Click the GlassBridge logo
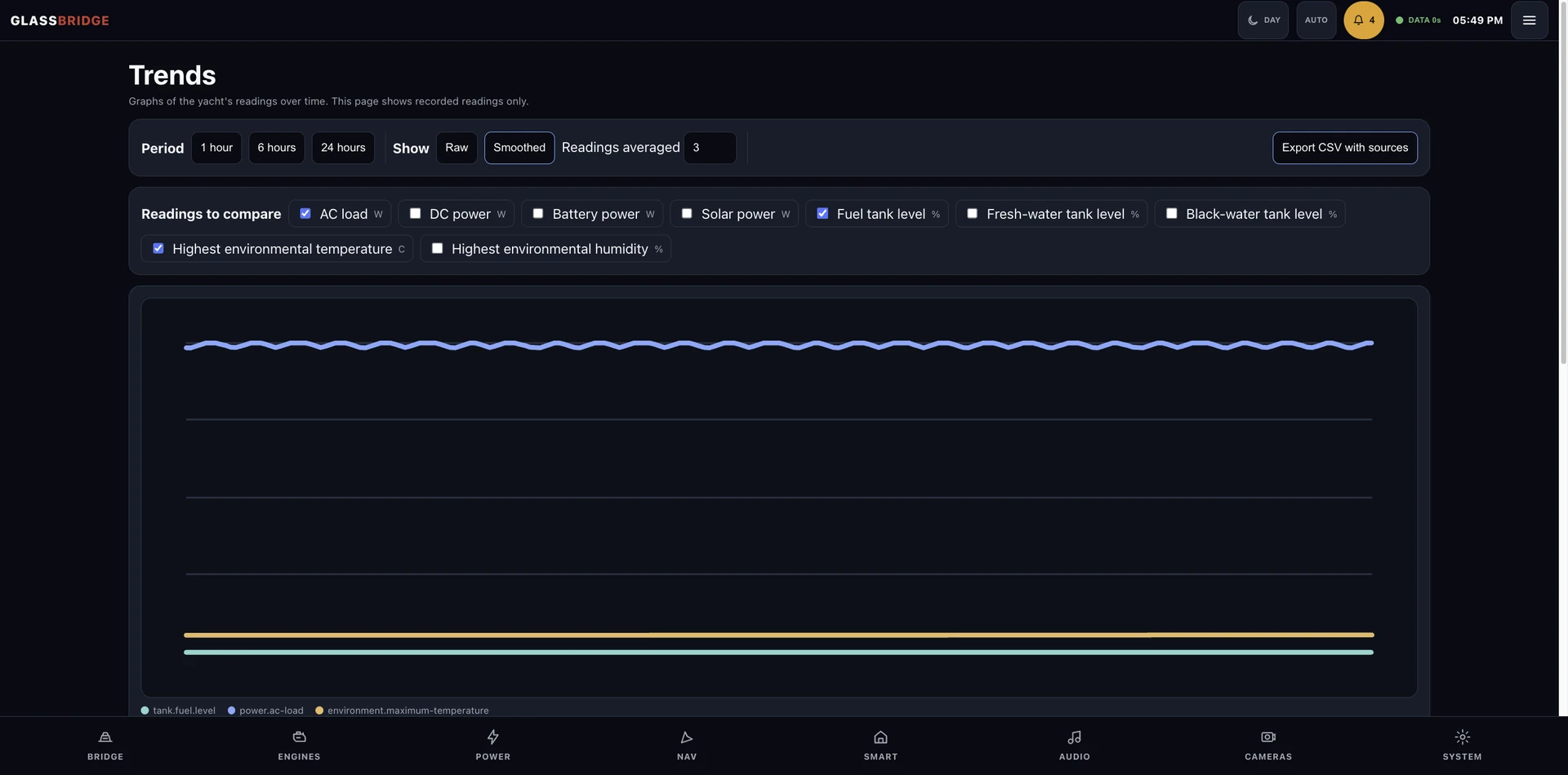This screenshot has width=1568, height=775. pos(60,20)
